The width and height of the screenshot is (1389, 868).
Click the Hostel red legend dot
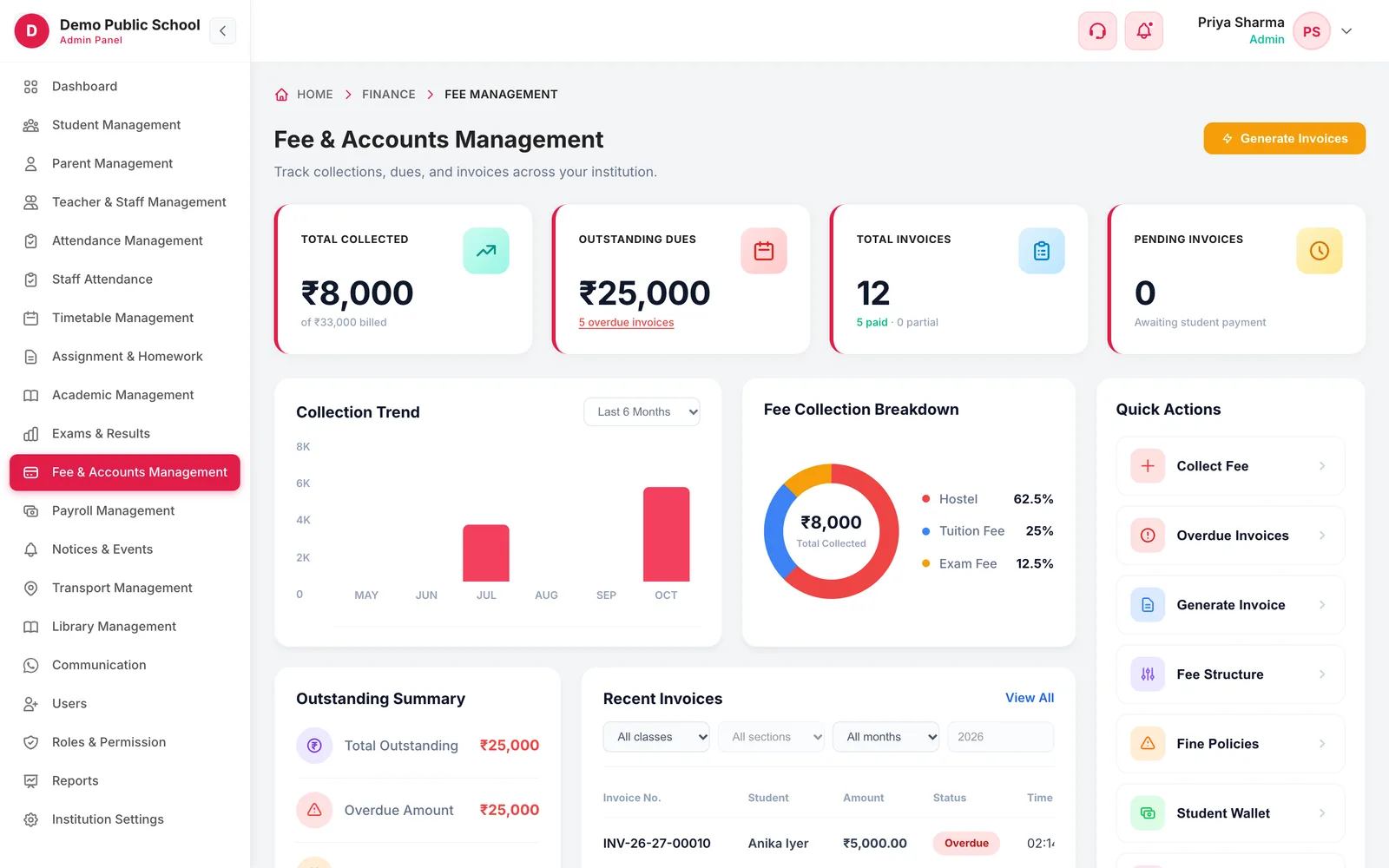[x=926, y=499]
